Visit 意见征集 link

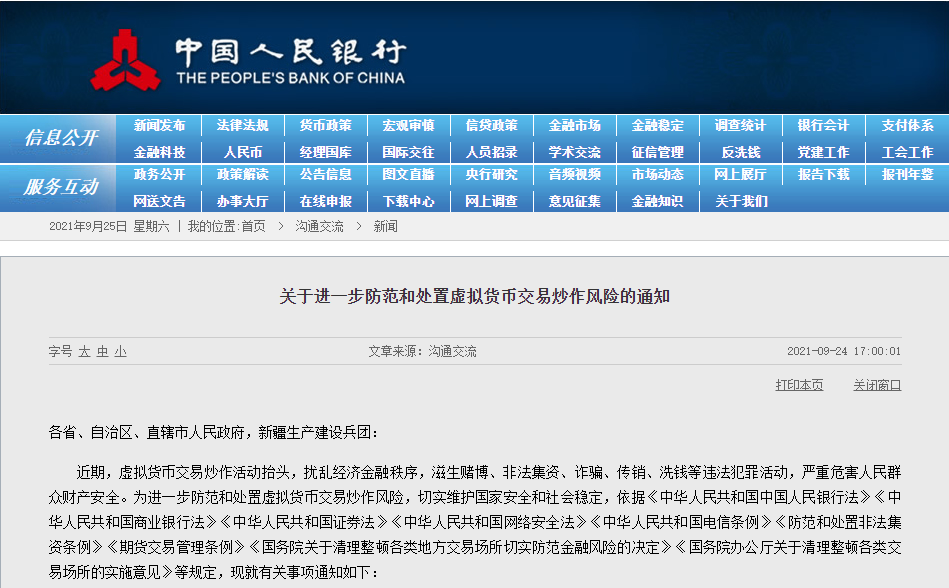[574, 201]
